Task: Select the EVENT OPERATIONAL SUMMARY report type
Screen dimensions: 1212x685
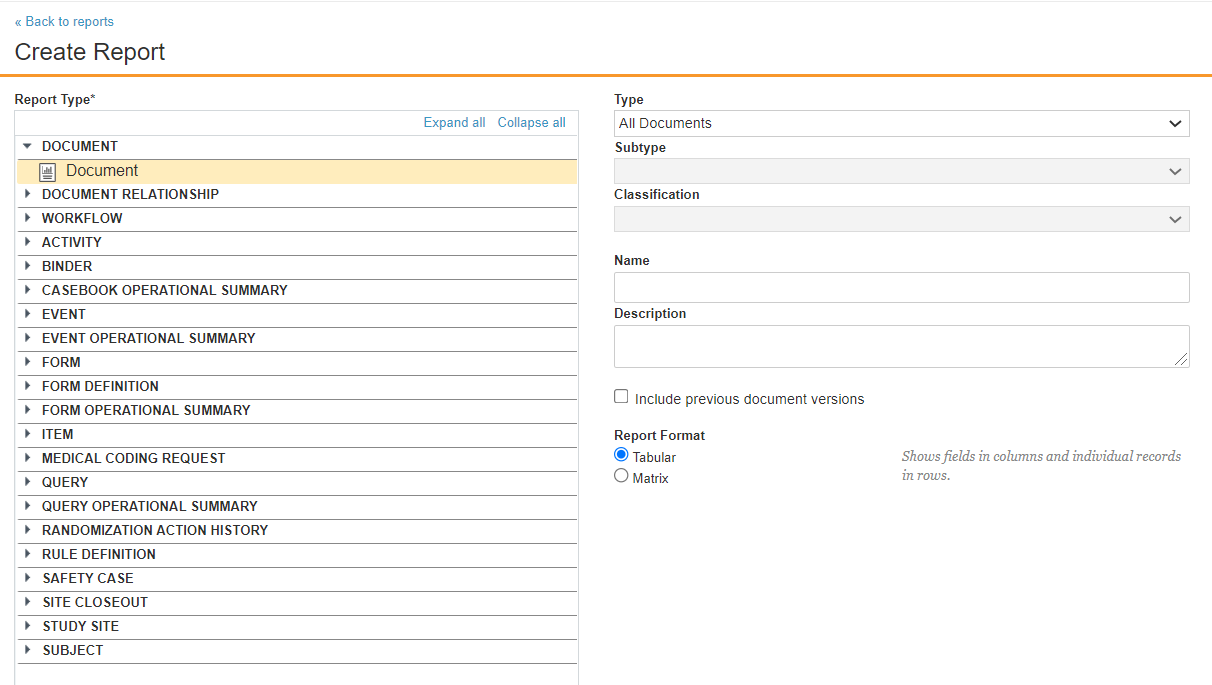Action: [147, 338]
